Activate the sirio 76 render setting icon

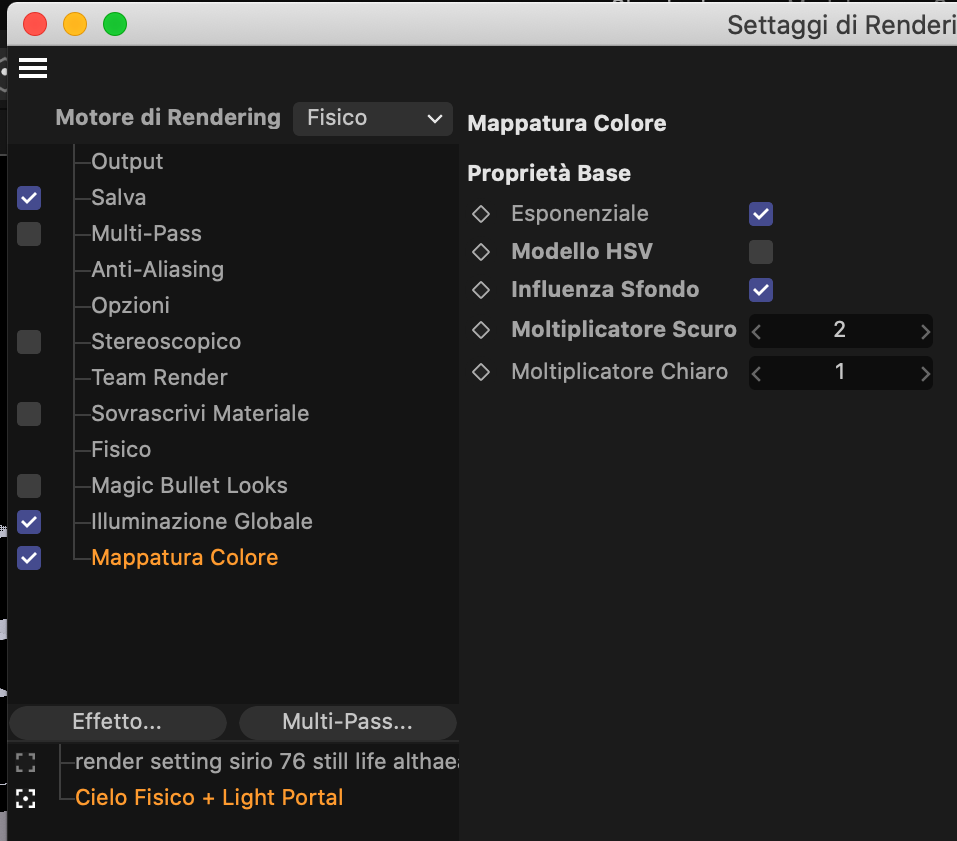coord(26,763)
